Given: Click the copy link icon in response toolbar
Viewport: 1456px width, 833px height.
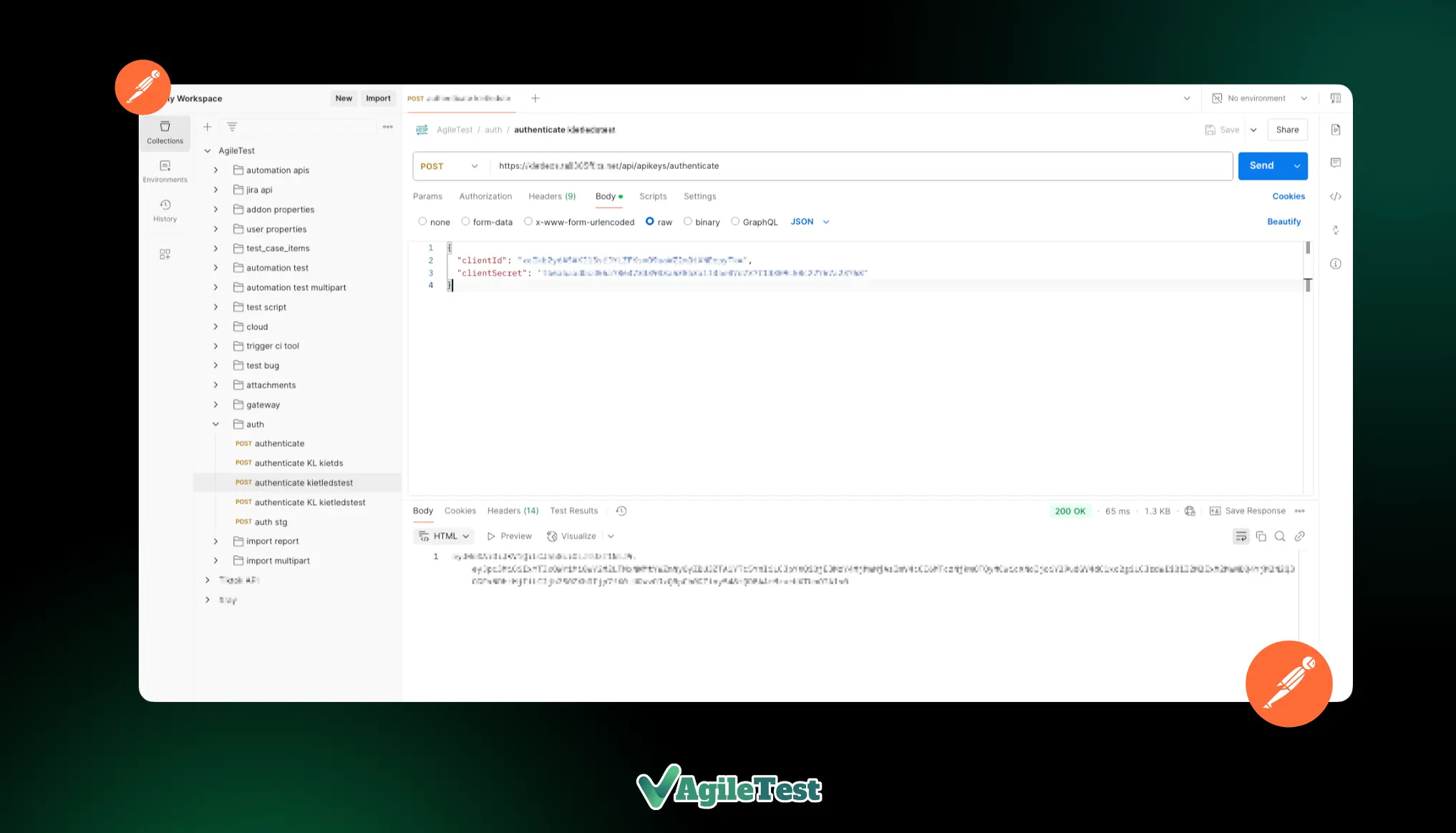Looking at the screenshot, I should [1300, 536].
